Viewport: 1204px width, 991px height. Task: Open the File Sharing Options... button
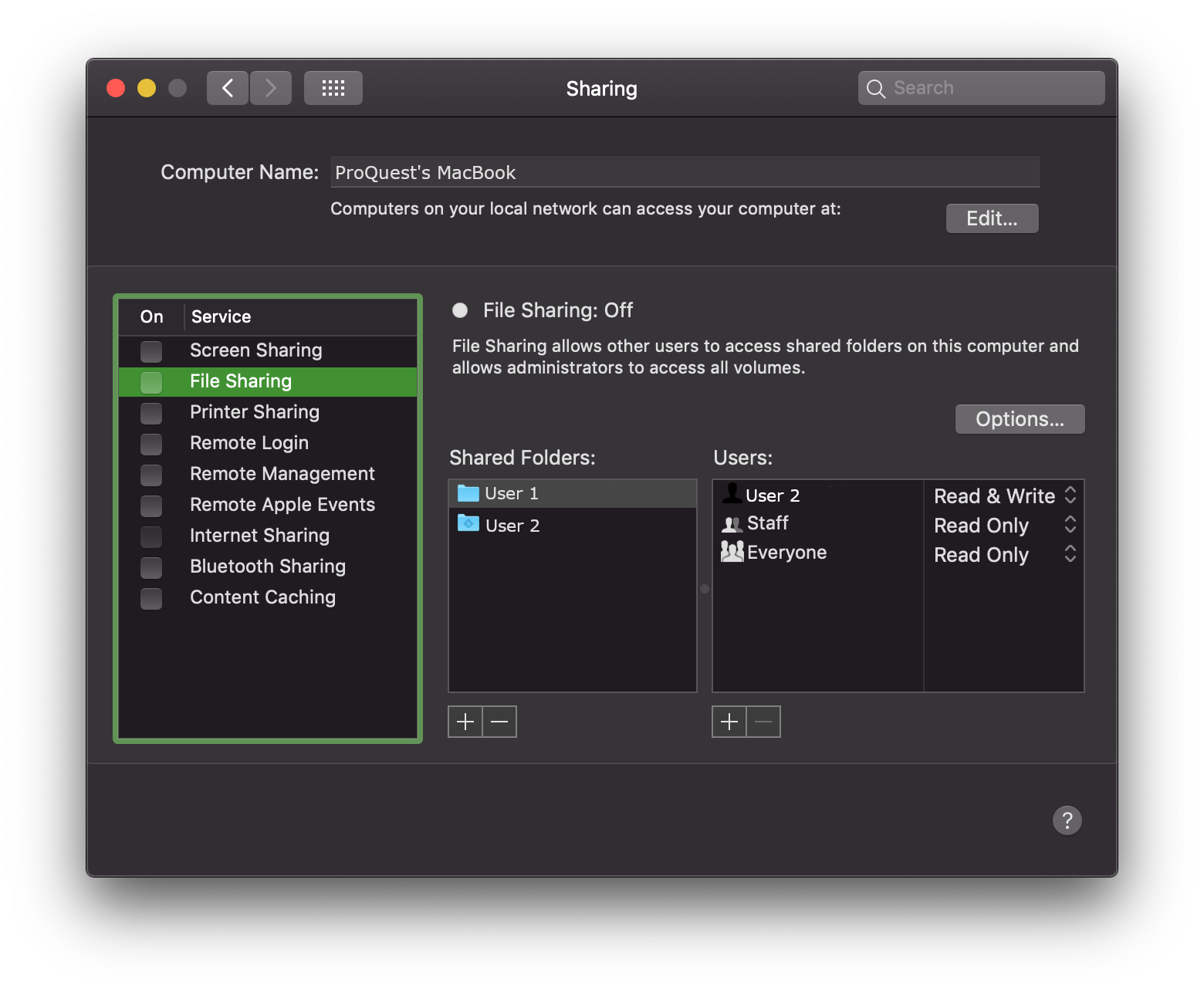[1020, 419]
